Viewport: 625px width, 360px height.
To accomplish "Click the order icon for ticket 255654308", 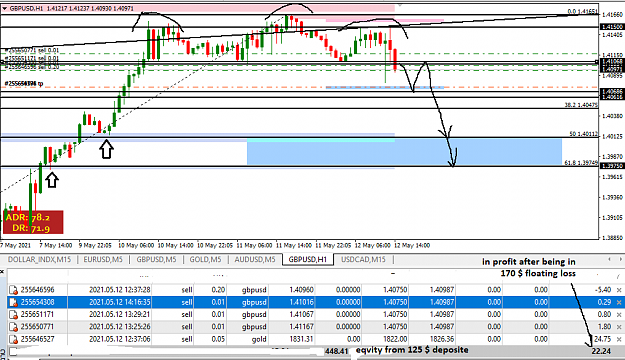I will tap(14, 303).
